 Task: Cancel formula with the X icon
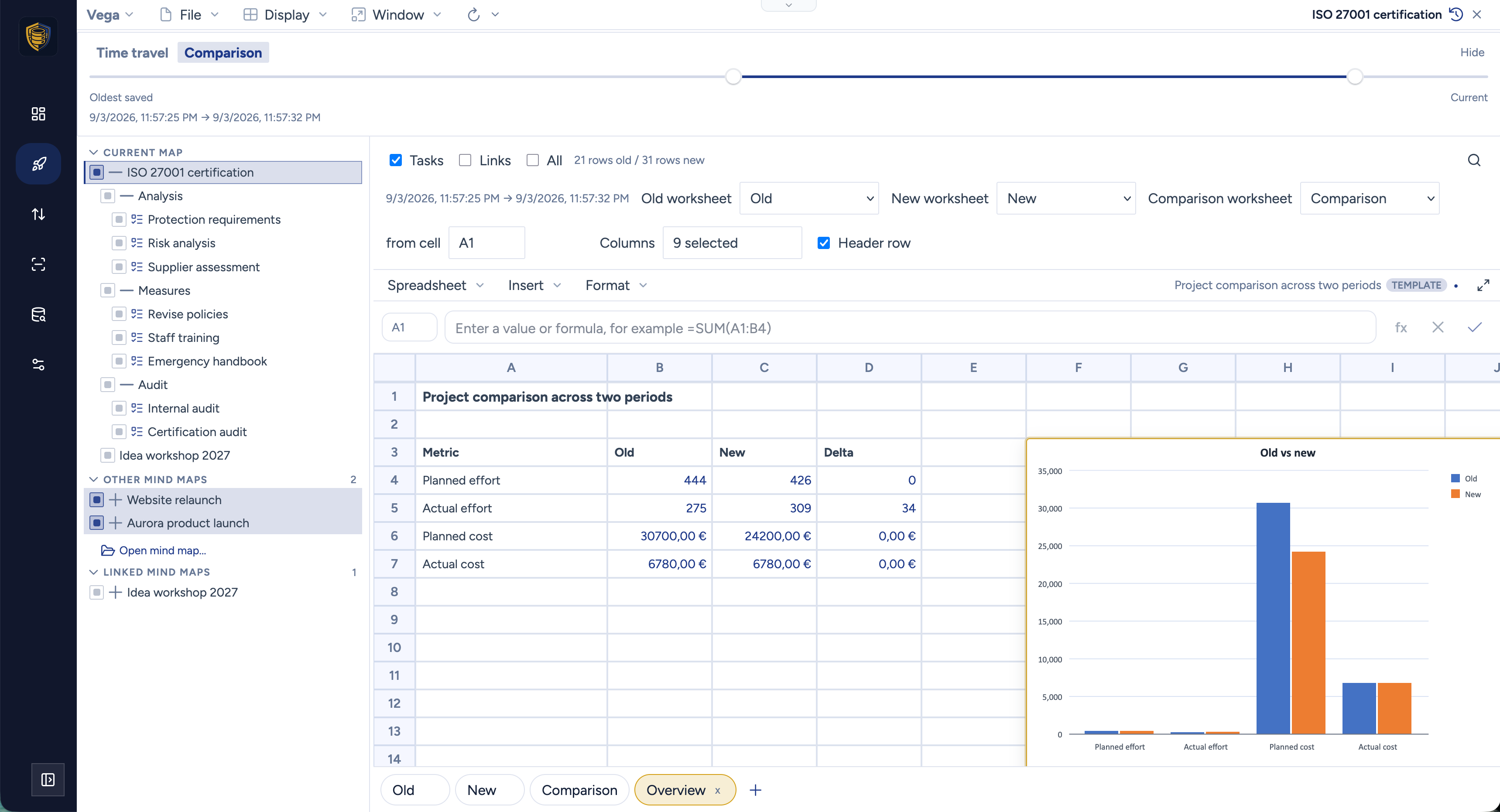pyautogui.click(x=1438, y=327)
